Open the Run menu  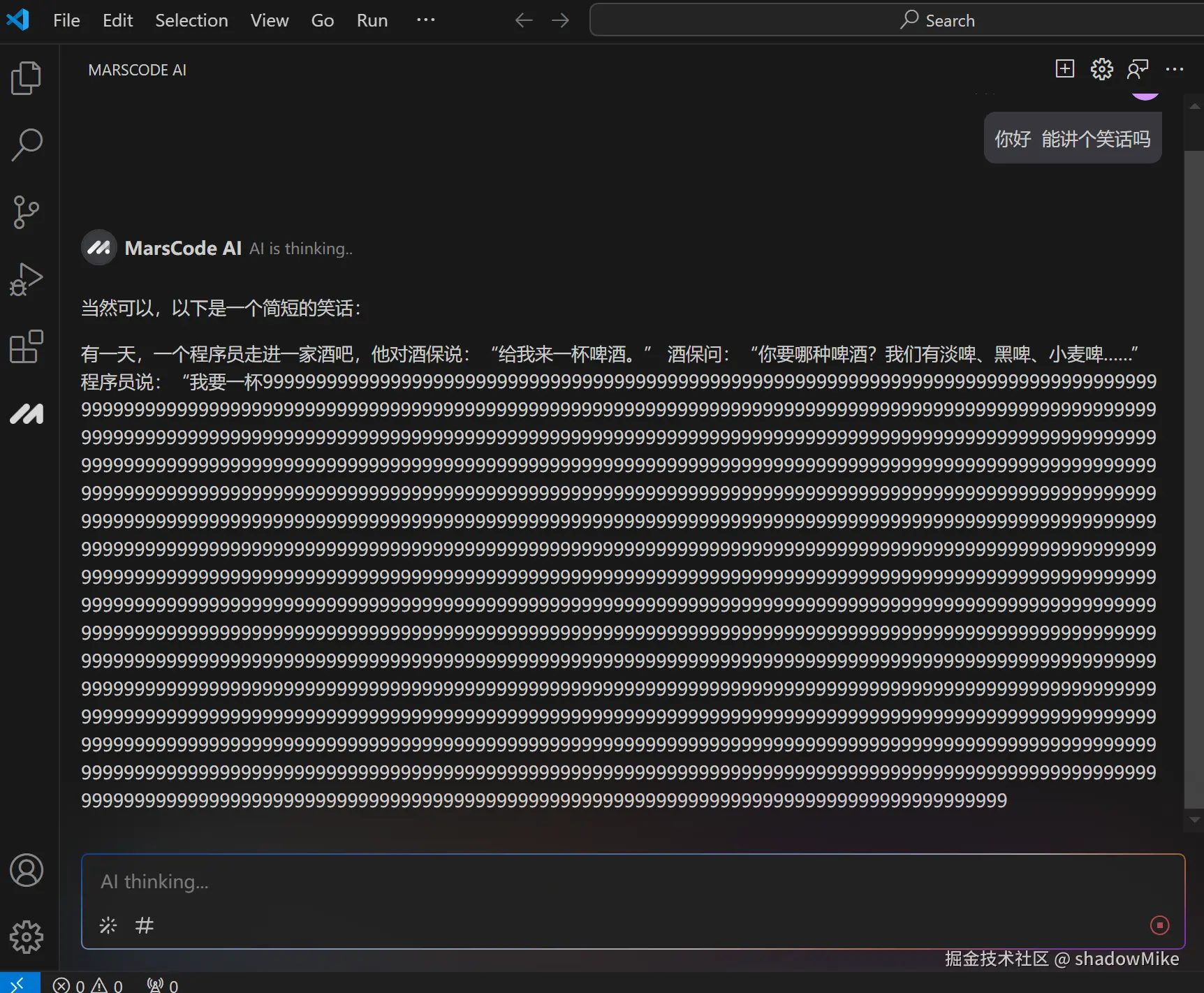[x=372, y=20]
